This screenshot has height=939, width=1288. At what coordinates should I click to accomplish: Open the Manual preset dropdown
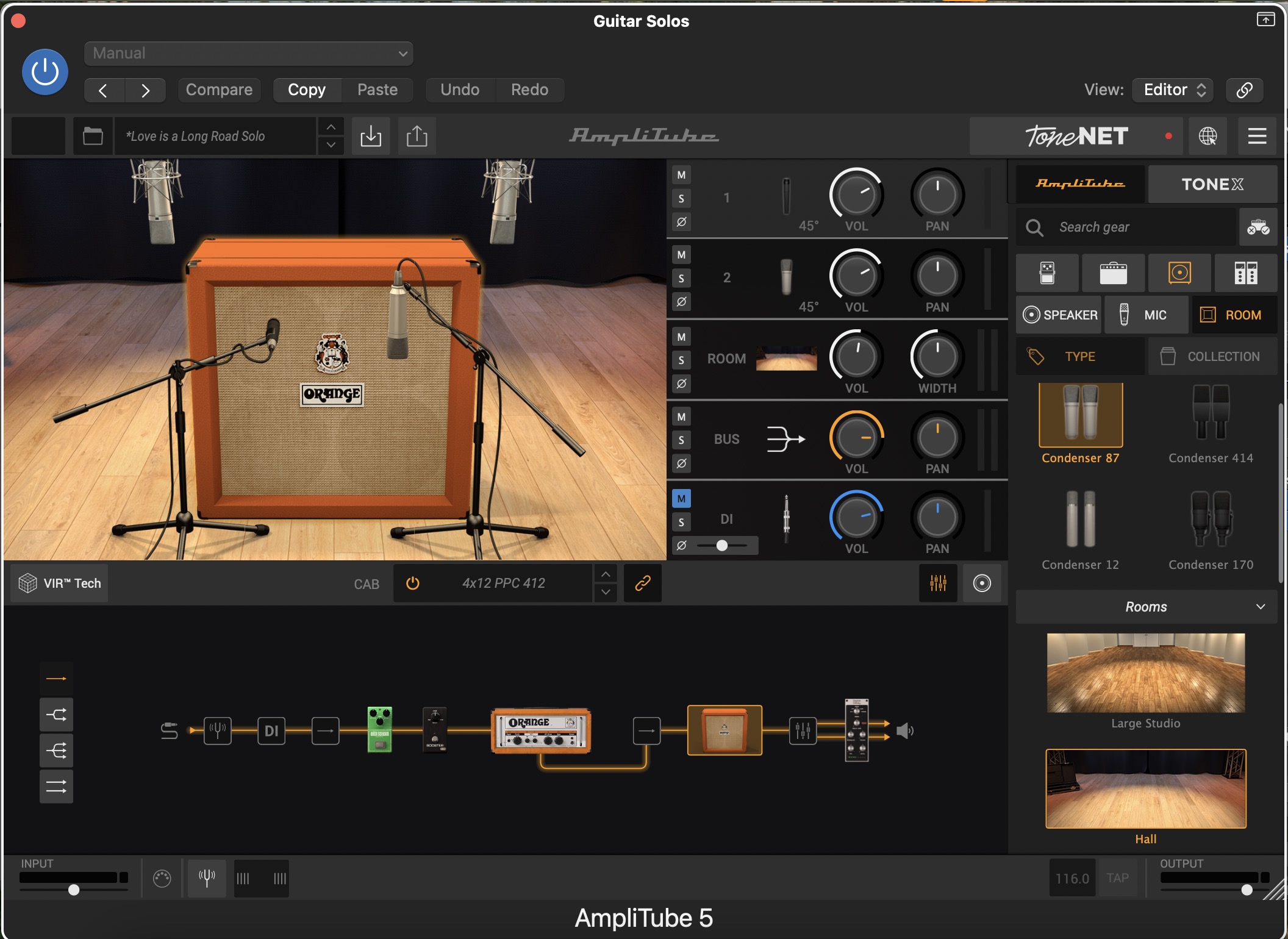pos(249,53)
